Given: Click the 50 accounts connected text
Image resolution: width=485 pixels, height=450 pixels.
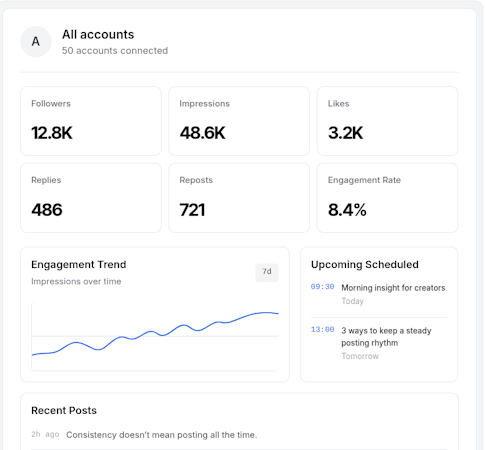Looking at the screenshot, I should [x=115, y=51].
